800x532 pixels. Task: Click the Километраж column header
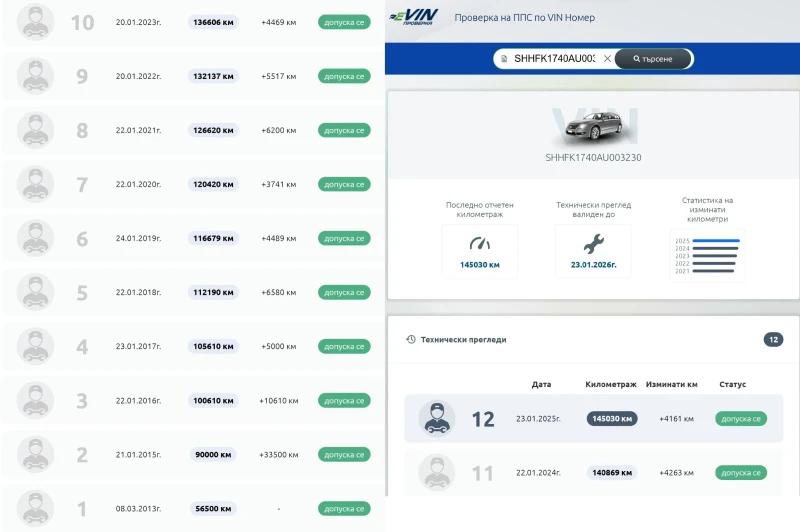point(609,384)
